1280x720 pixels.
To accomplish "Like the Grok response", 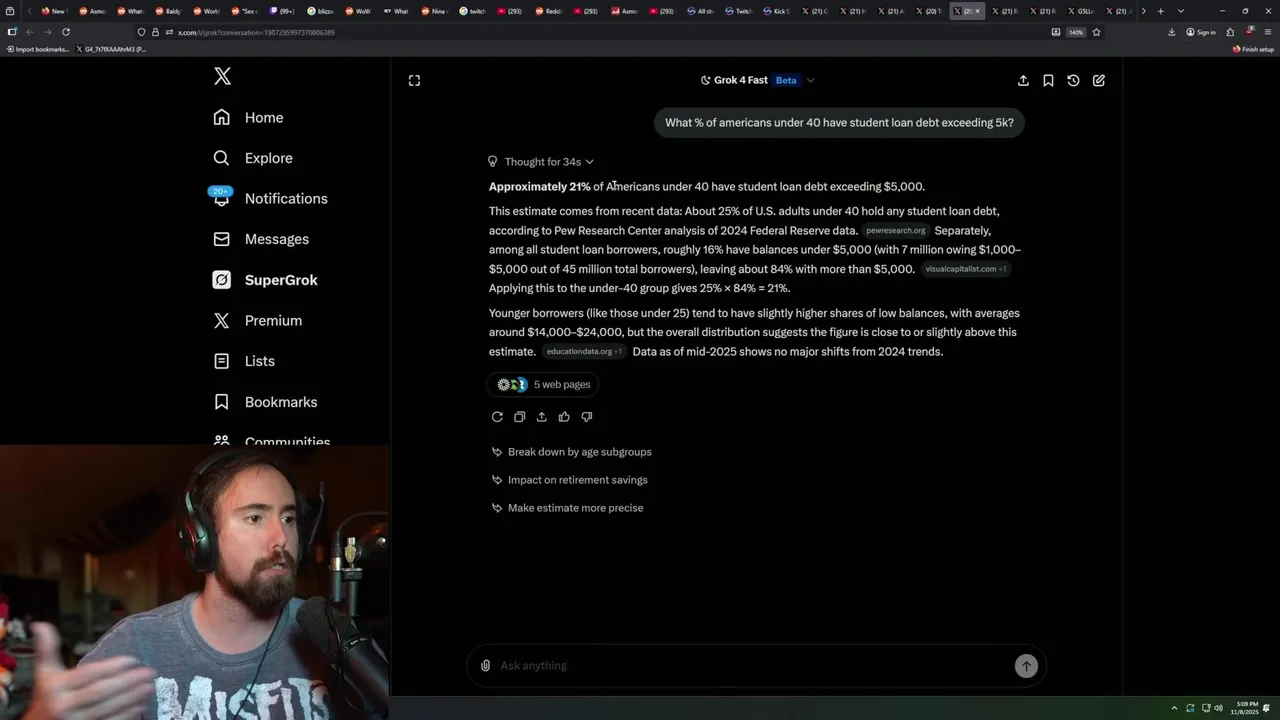I will pos(564,417).
